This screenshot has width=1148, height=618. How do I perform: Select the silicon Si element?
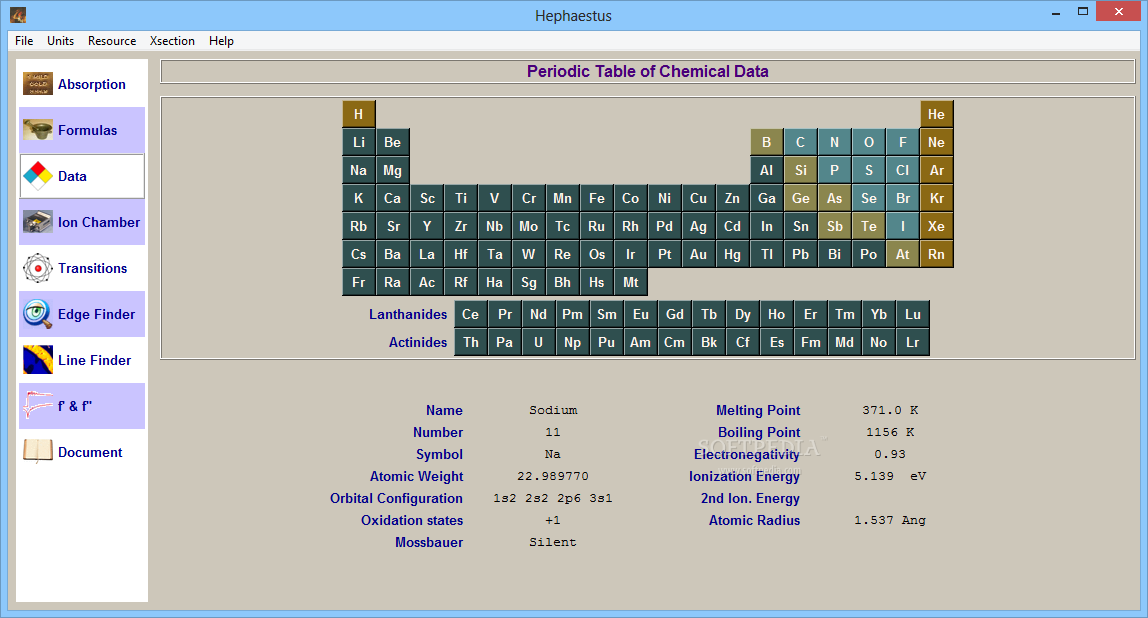tap(800, 170)
